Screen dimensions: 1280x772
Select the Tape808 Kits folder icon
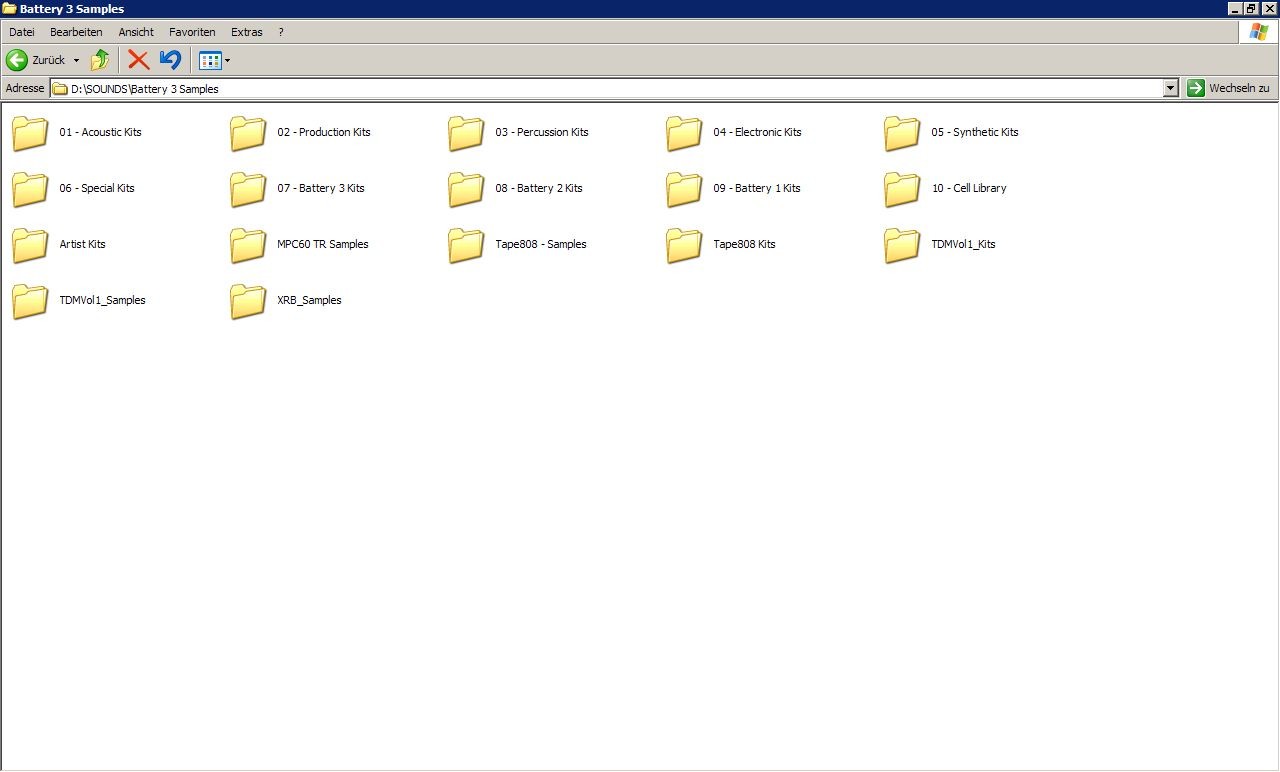[x=684, y=244]
